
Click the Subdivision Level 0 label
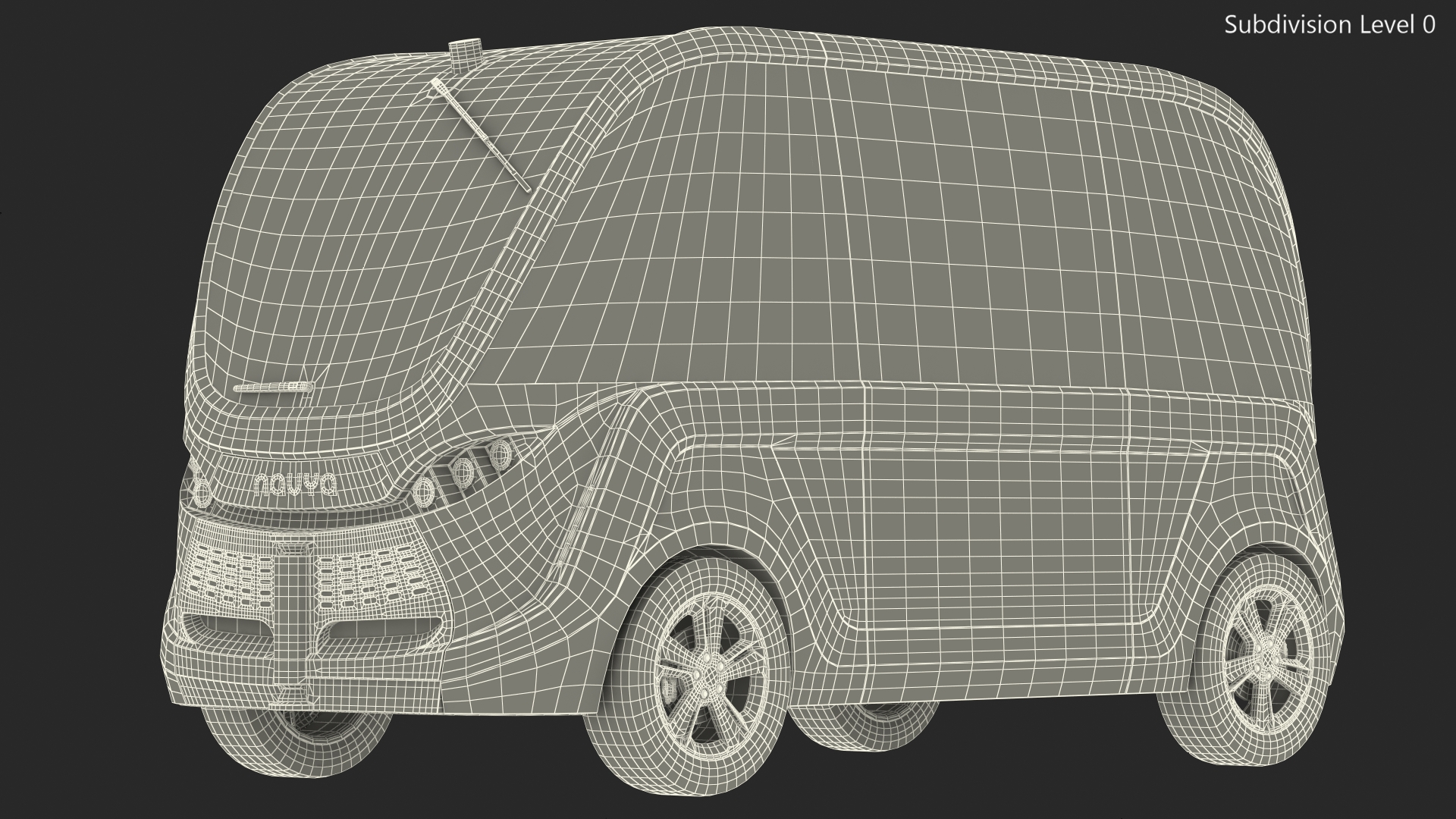[x=1329, y=25]
